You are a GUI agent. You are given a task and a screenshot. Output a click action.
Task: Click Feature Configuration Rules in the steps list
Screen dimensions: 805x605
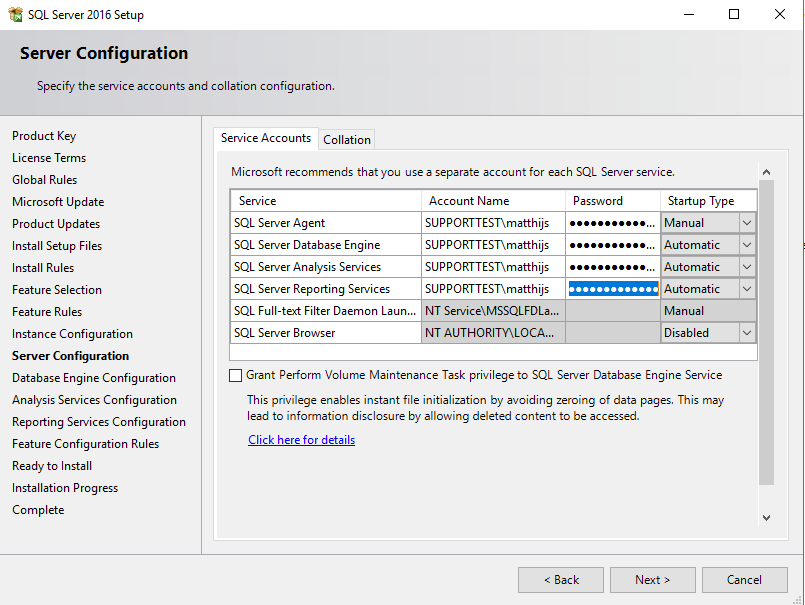click(x=86, y=444)
